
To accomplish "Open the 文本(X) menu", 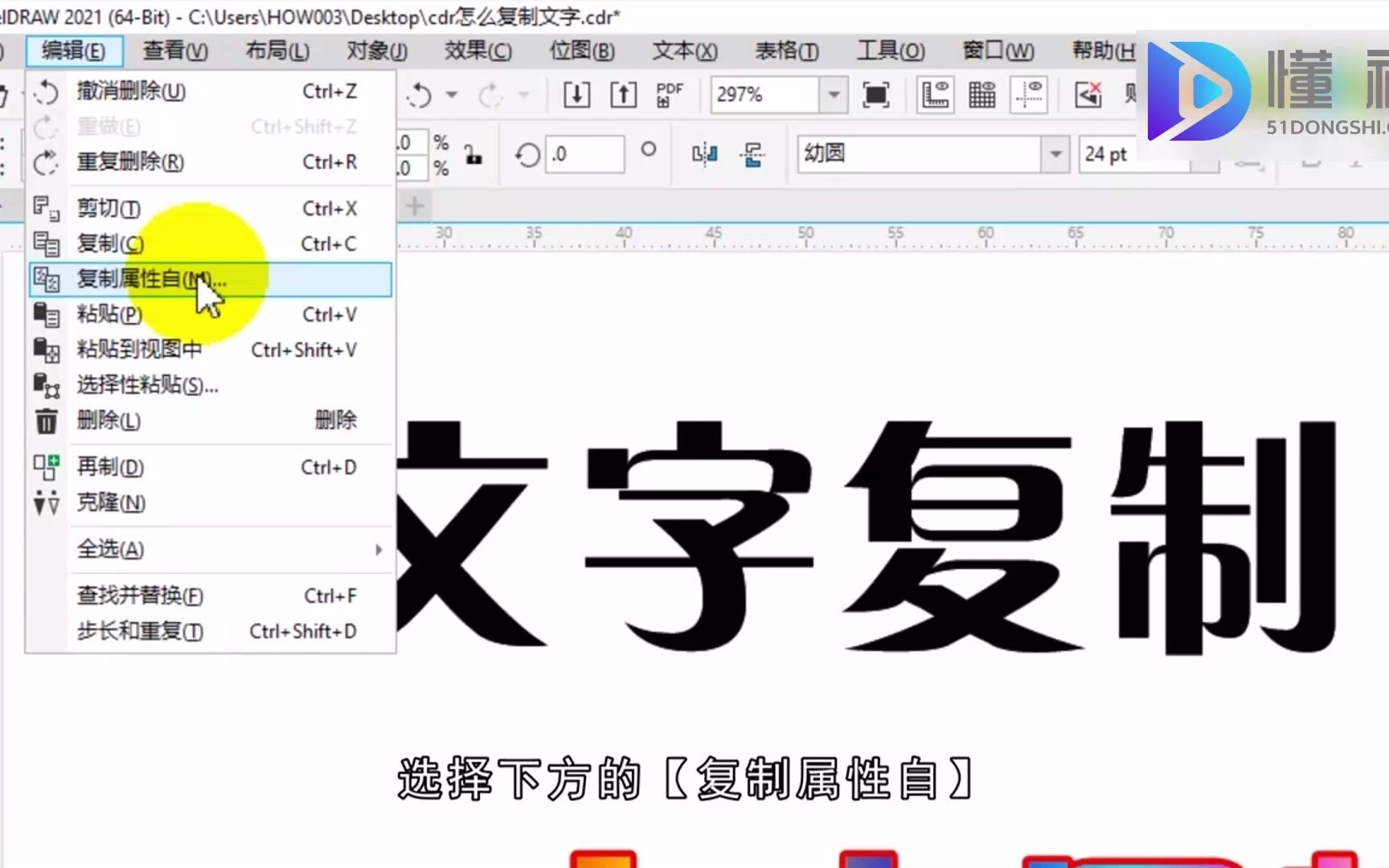I will pos(685,51).
